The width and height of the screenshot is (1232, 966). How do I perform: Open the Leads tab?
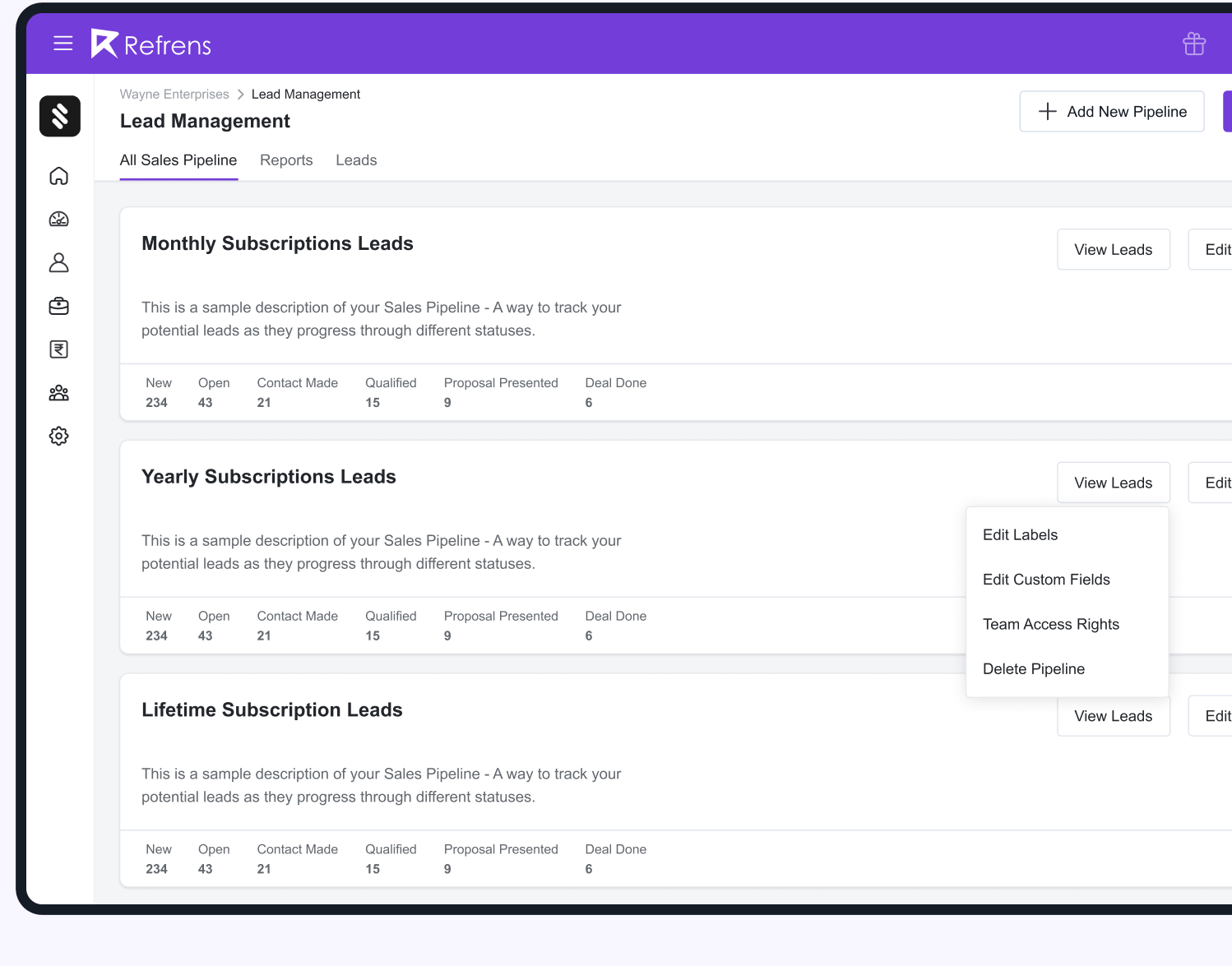pos(356,159)
